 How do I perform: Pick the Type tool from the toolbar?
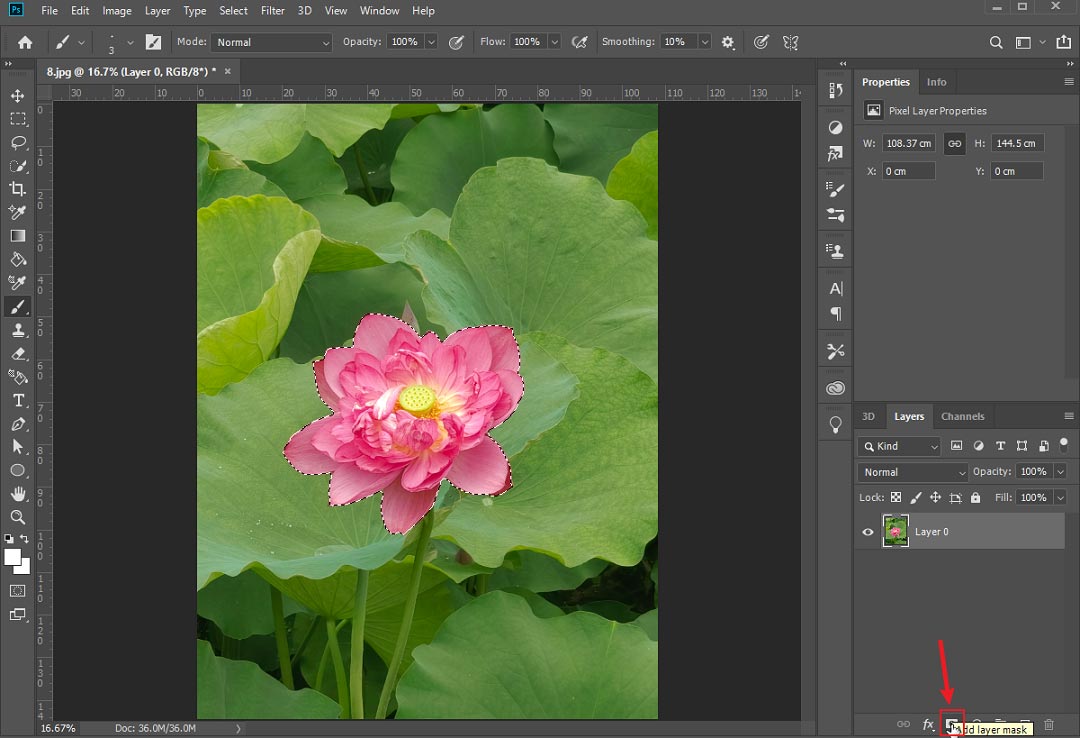(18, 400)
